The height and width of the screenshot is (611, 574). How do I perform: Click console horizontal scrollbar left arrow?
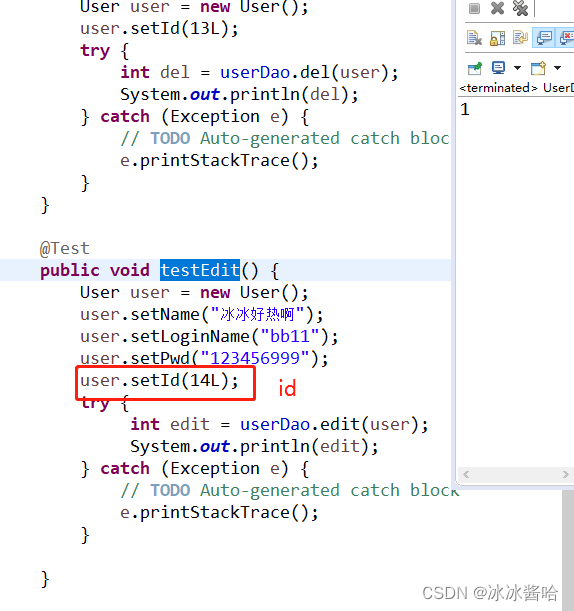(466, 474)
